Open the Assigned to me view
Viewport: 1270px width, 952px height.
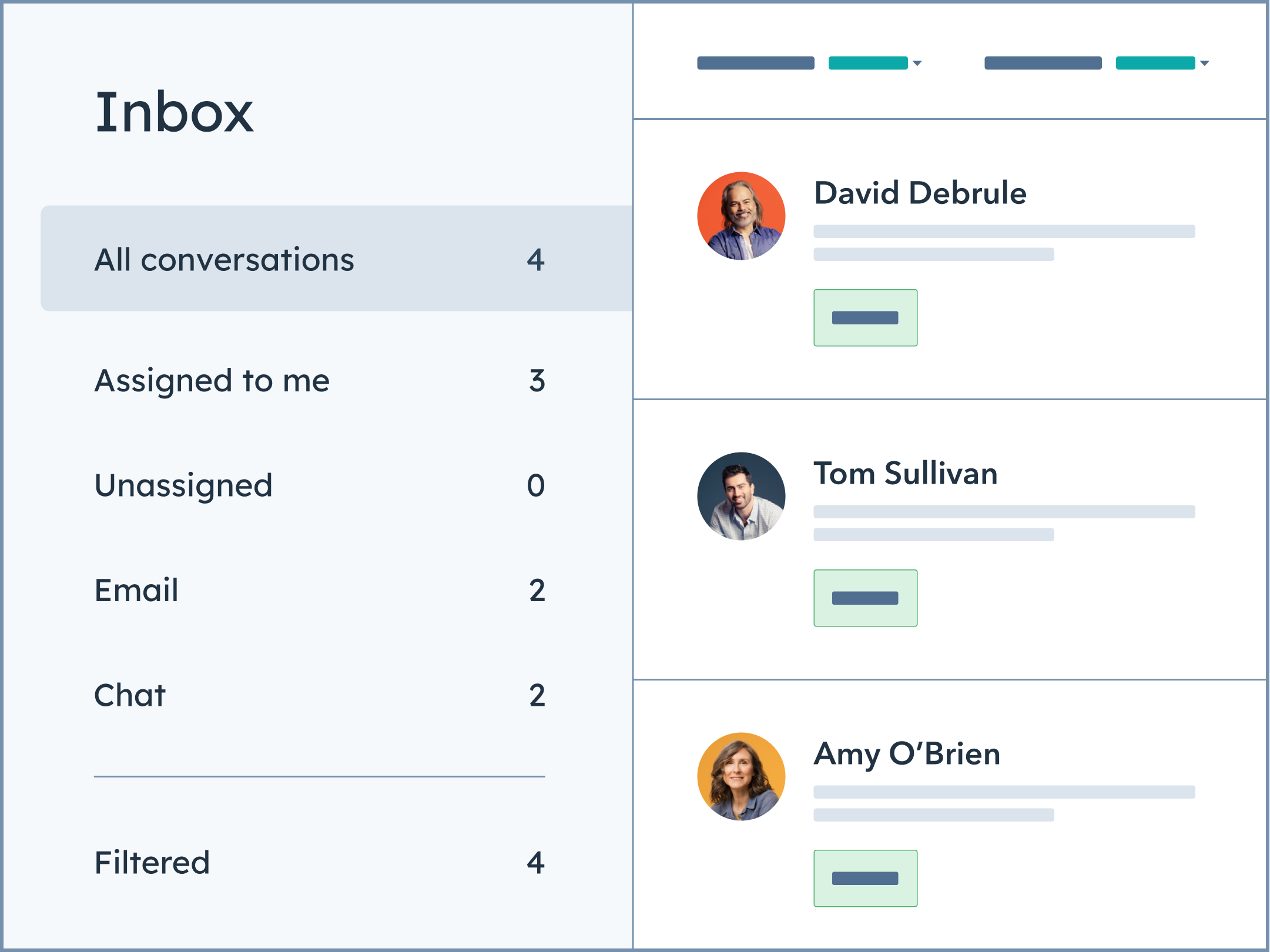click(212, 381)
